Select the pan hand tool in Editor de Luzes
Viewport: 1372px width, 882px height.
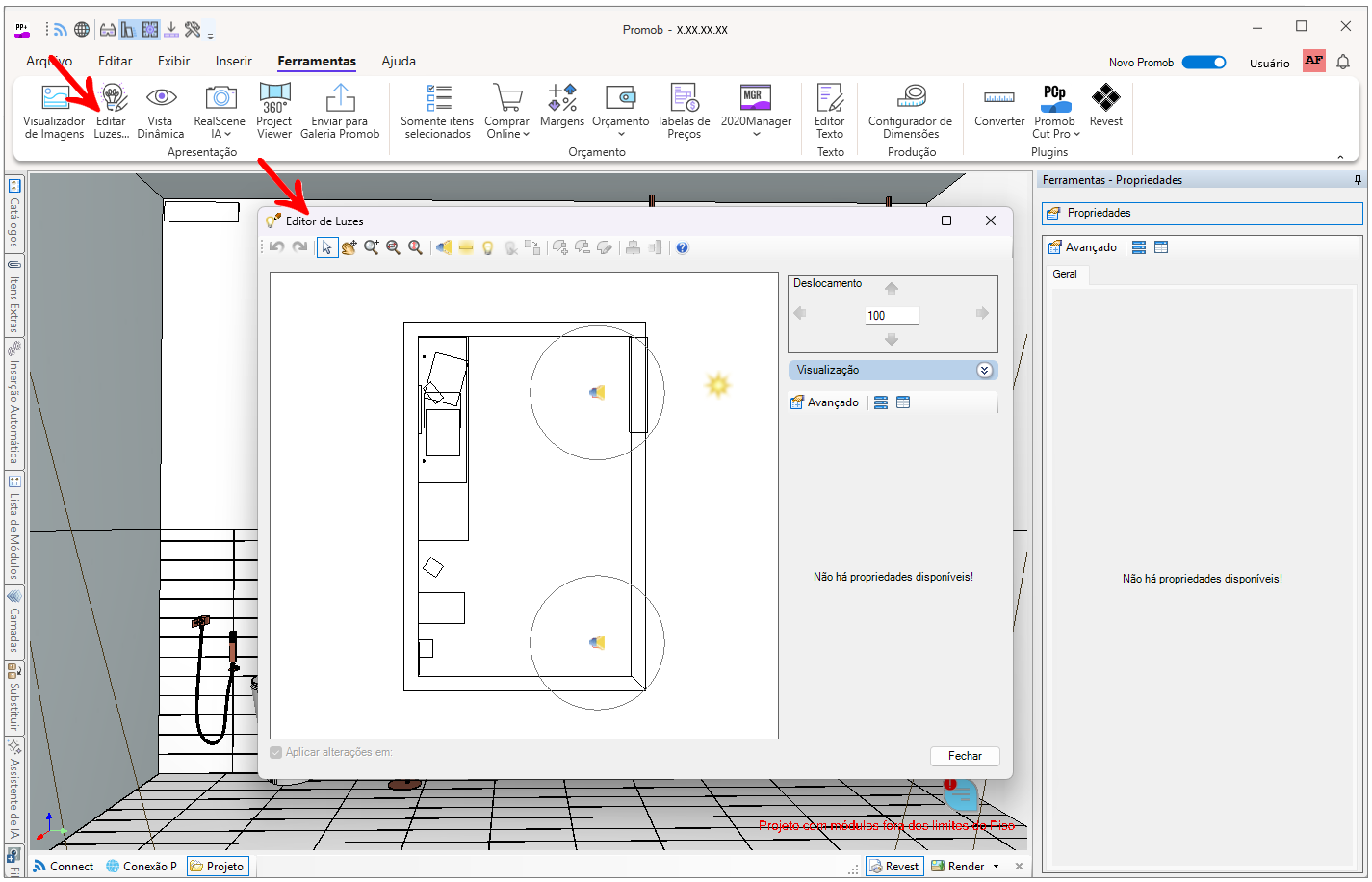click(x=349, y=247)
